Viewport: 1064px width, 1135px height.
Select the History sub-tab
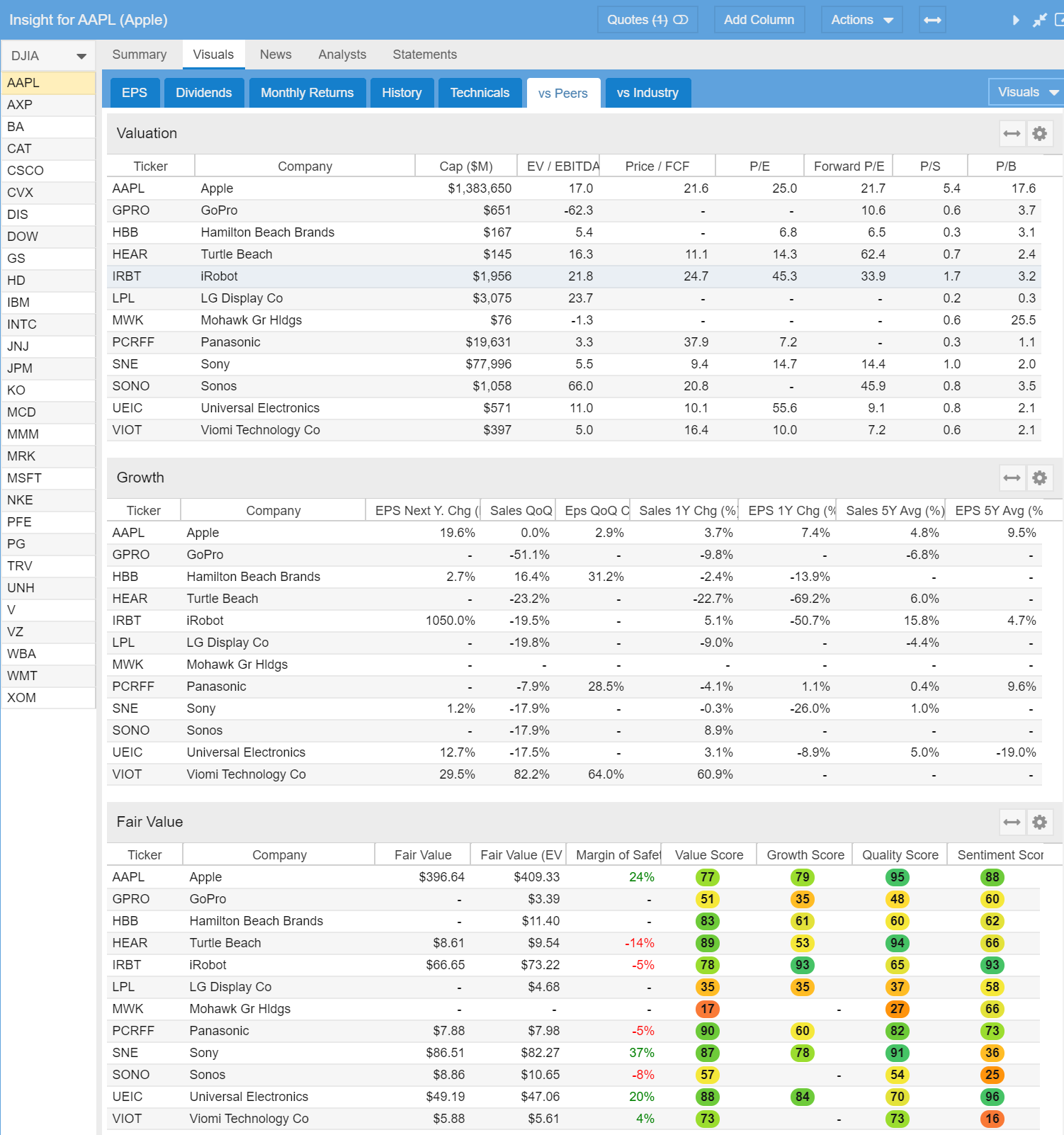coord(402,93)
